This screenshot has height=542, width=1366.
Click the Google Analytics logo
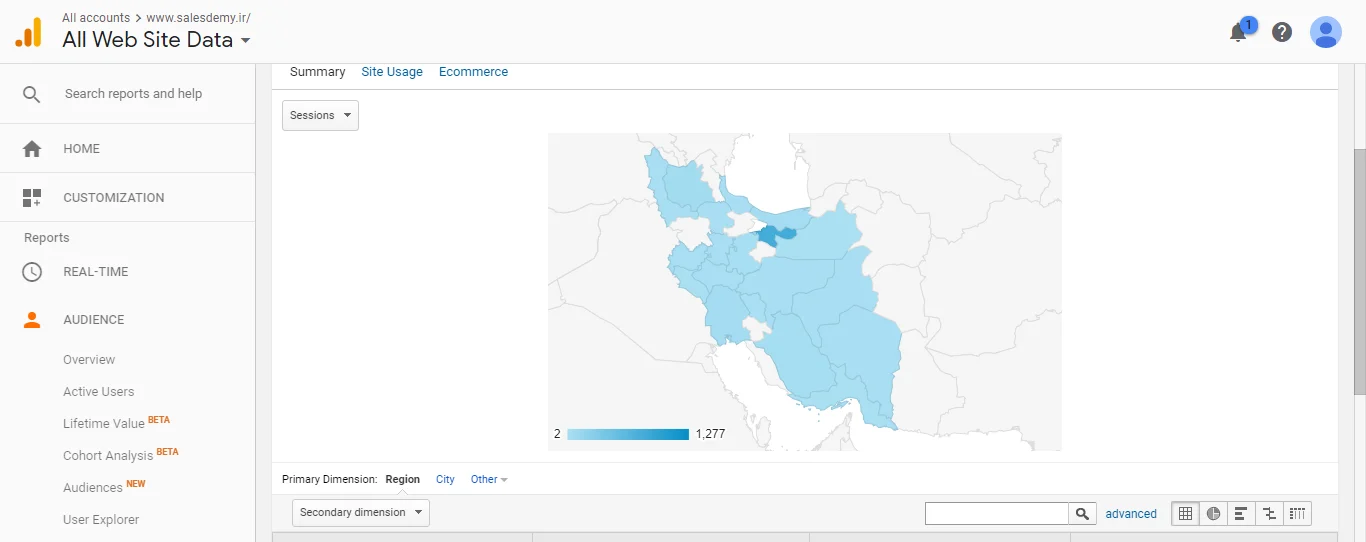point(29,33)
